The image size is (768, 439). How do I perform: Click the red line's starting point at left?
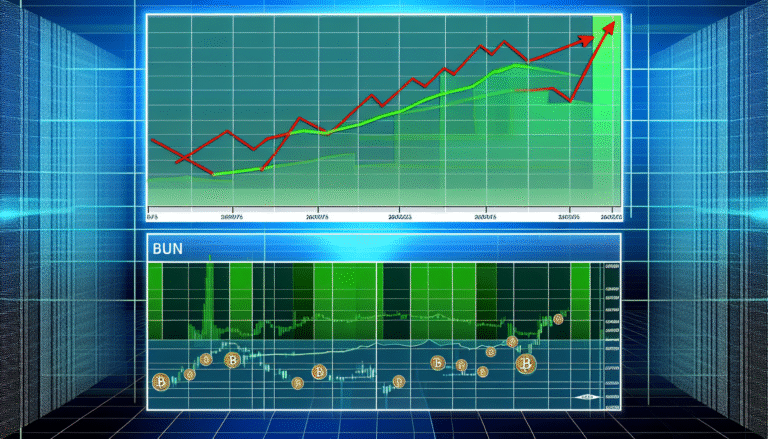click(152, 139)
